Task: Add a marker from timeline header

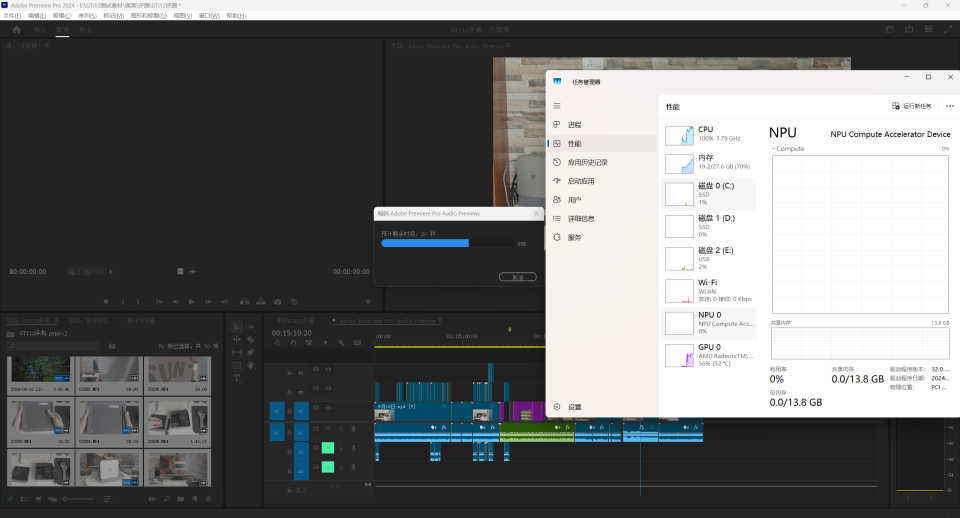Action: (x=325, y=343)
